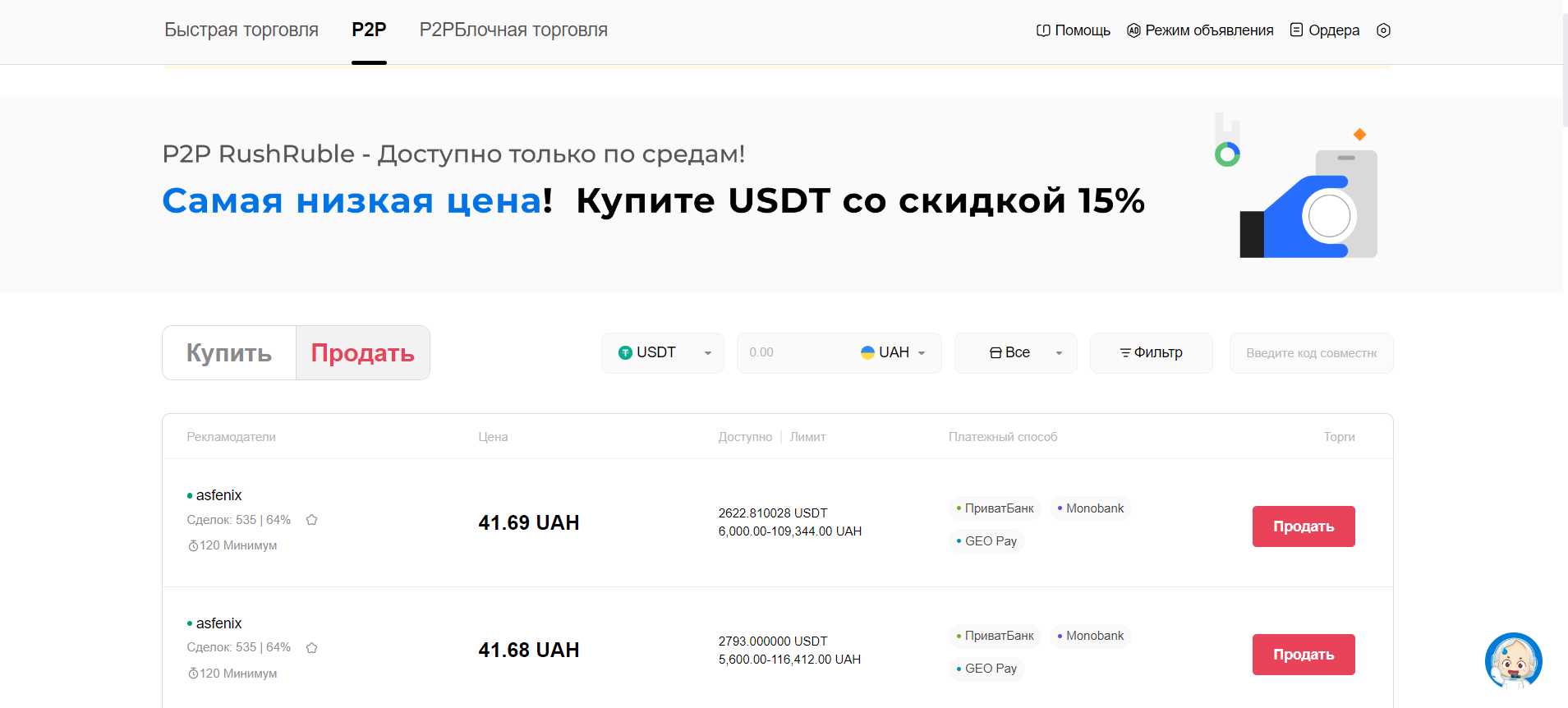Click the Введите код совместно input field
This screenshot has width=1568, height=708.
click(1311, 353)
